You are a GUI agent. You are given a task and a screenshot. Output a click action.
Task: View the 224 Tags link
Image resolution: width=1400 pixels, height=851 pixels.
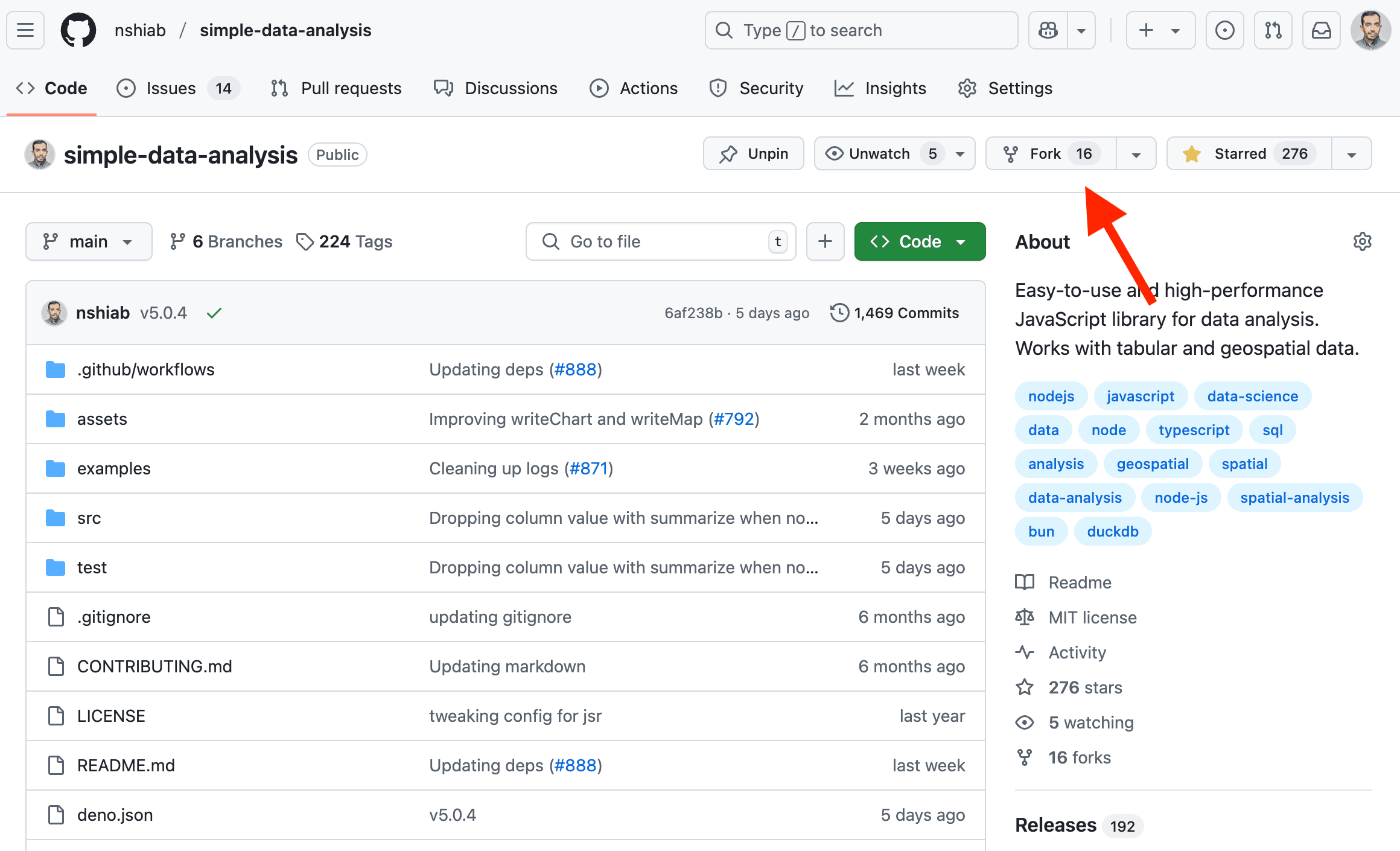(x=344, y=241)
